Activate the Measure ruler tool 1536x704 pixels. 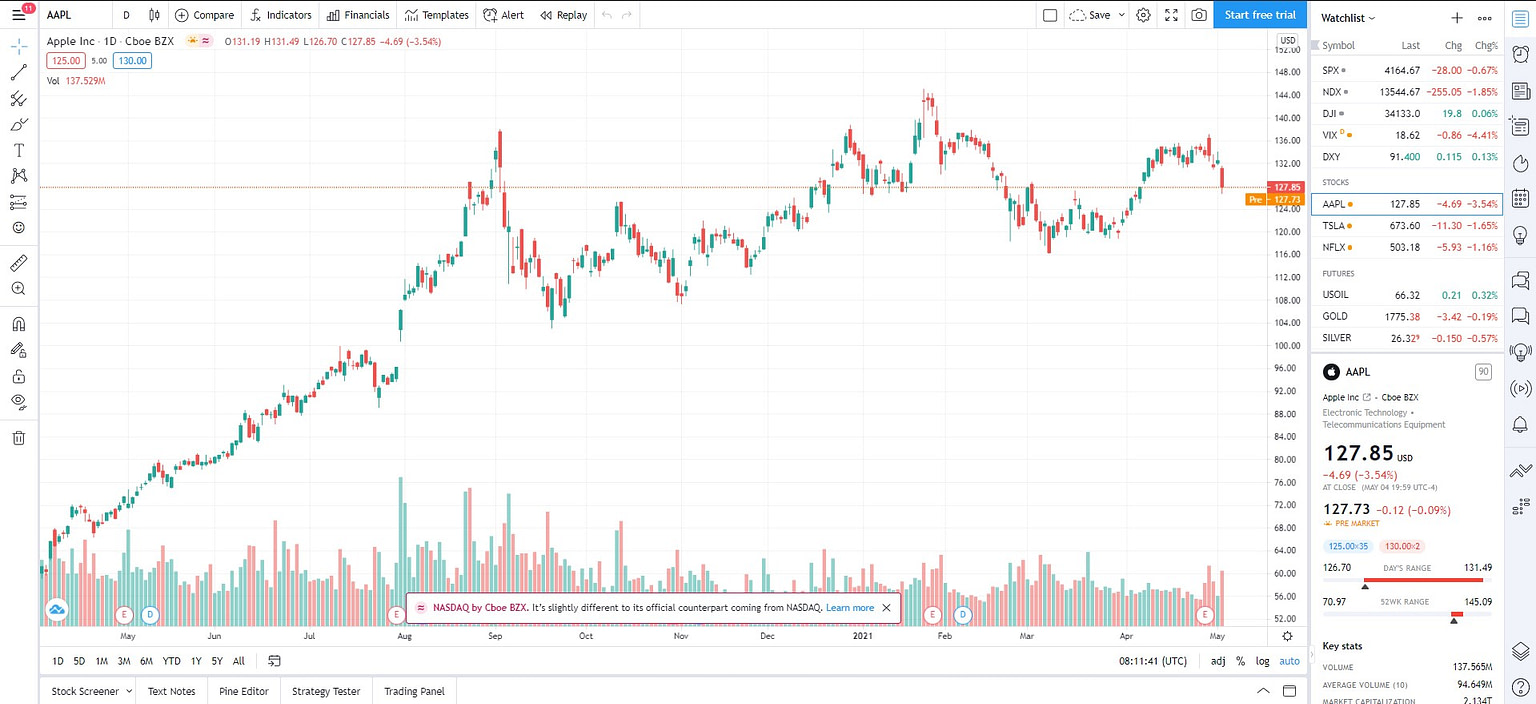[18, 263]
